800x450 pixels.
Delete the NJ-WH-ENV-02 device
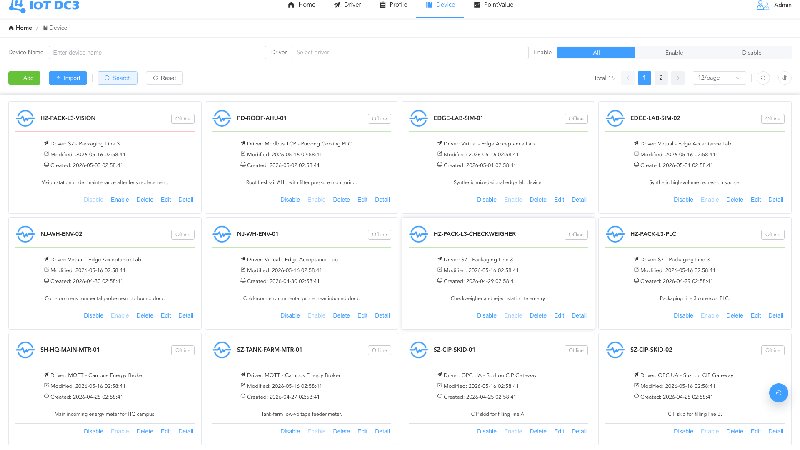click(145, 315)
